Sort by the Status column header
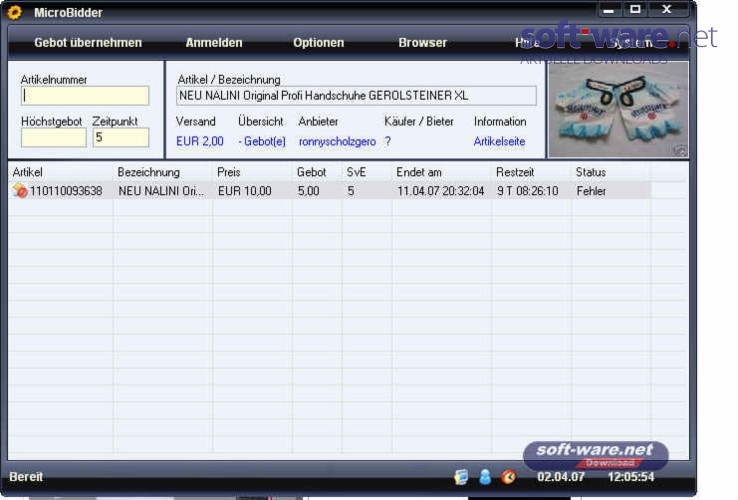738x500 pixels. (611, 172)
